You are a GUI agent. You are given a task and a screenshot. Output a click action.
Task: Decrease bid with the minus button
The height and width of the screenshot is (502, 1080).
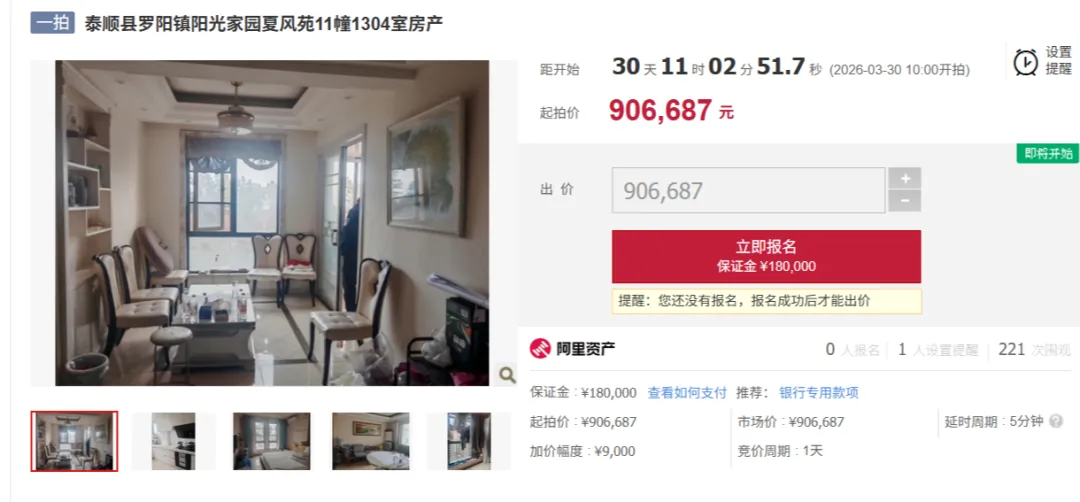905,201
